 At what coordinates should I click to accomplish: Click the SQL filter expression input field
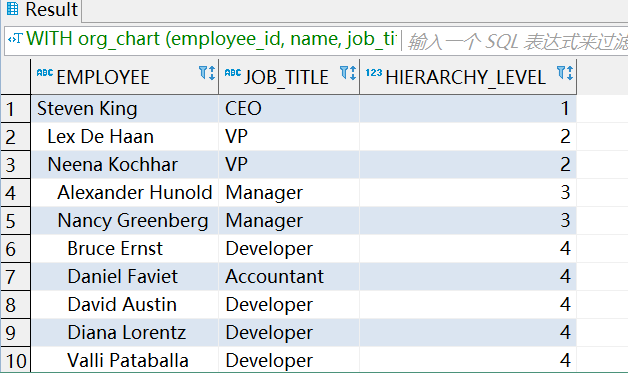click(515, 41)
